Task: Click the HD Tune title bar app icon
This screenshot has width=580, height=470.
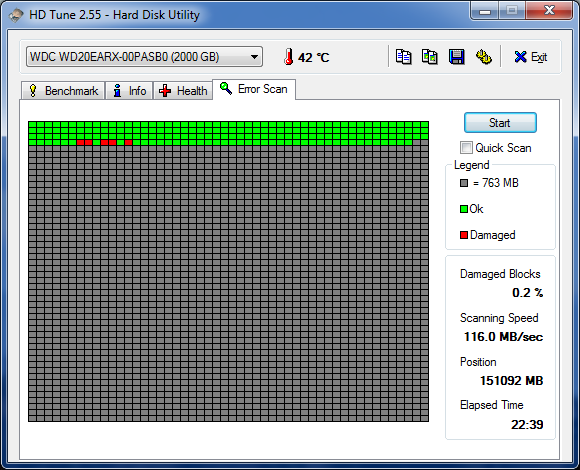Action: coord(16,16)
